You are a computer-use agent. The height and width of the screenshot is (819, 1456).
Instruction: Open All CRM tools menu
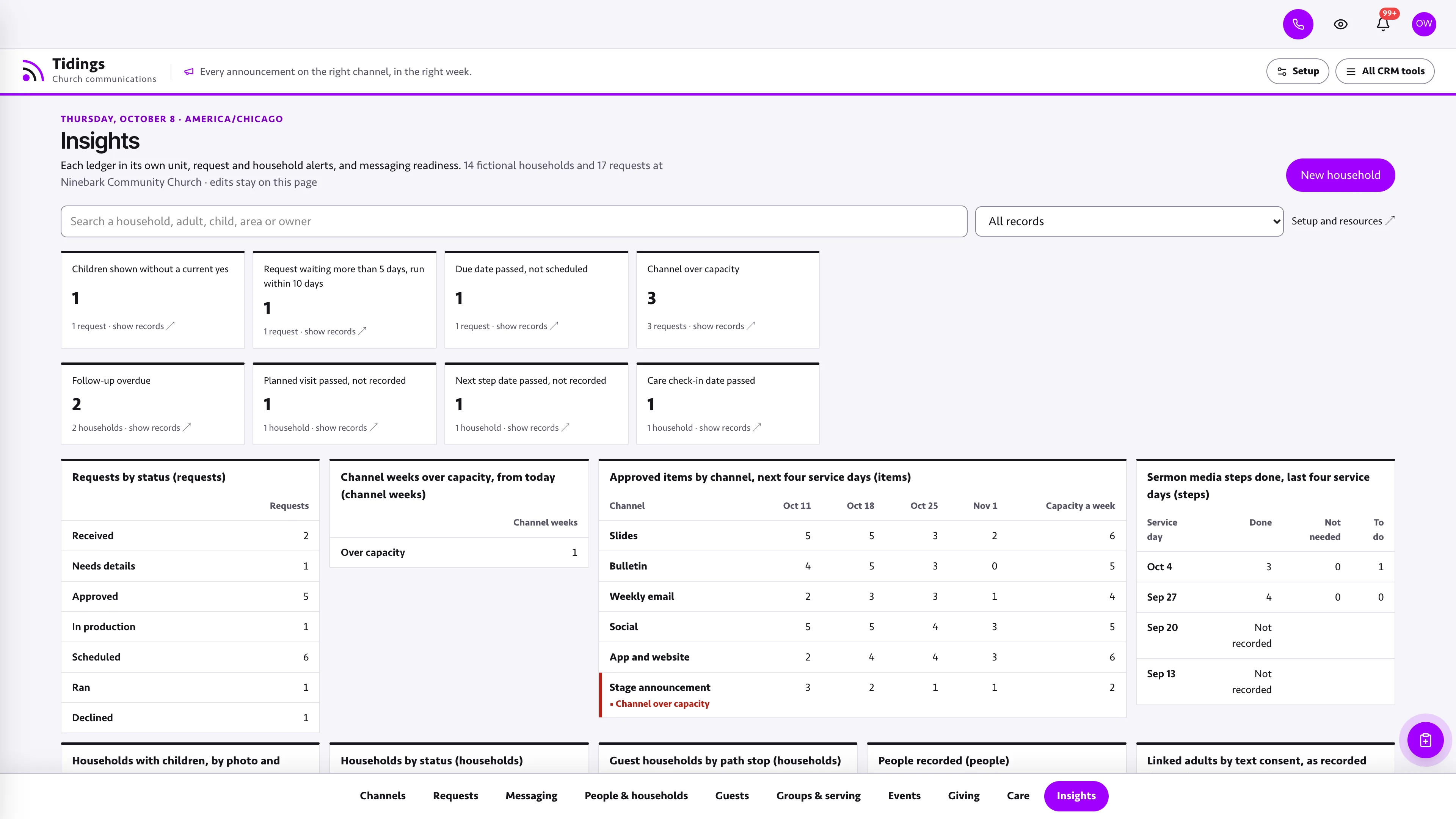click(1384, 71)
